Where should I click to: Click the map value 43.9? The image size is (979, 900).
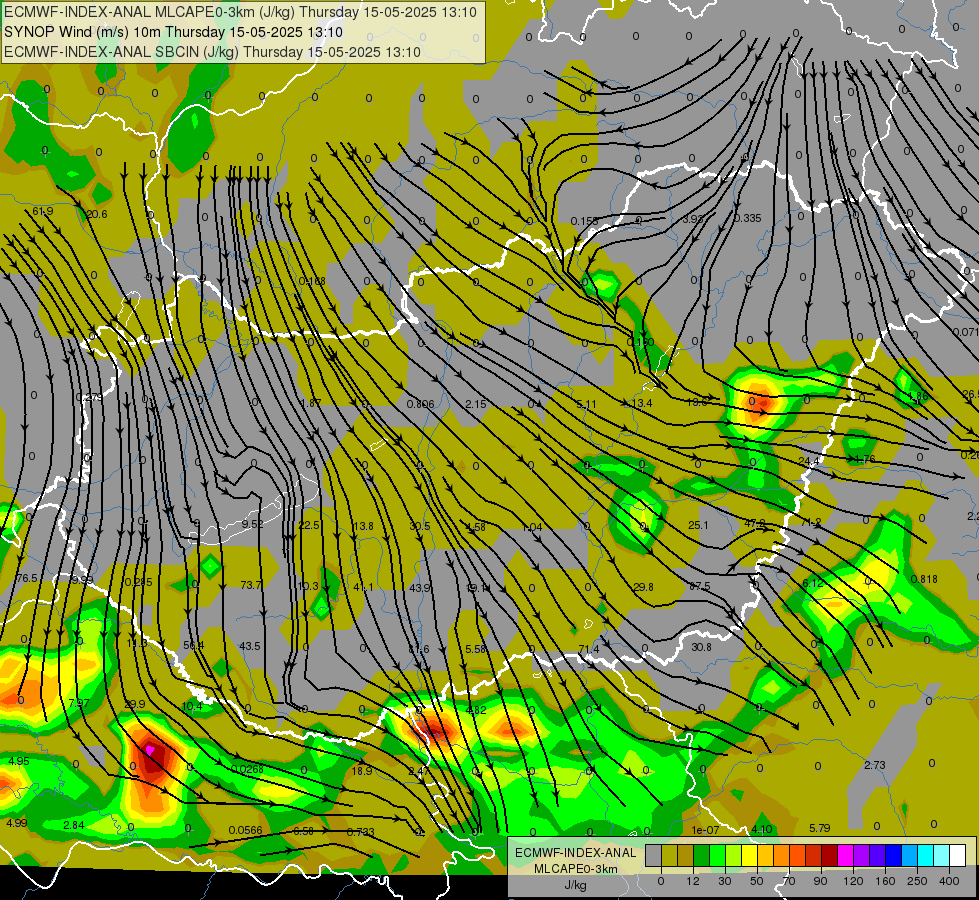pyautogui.click(x=420, y=588)
